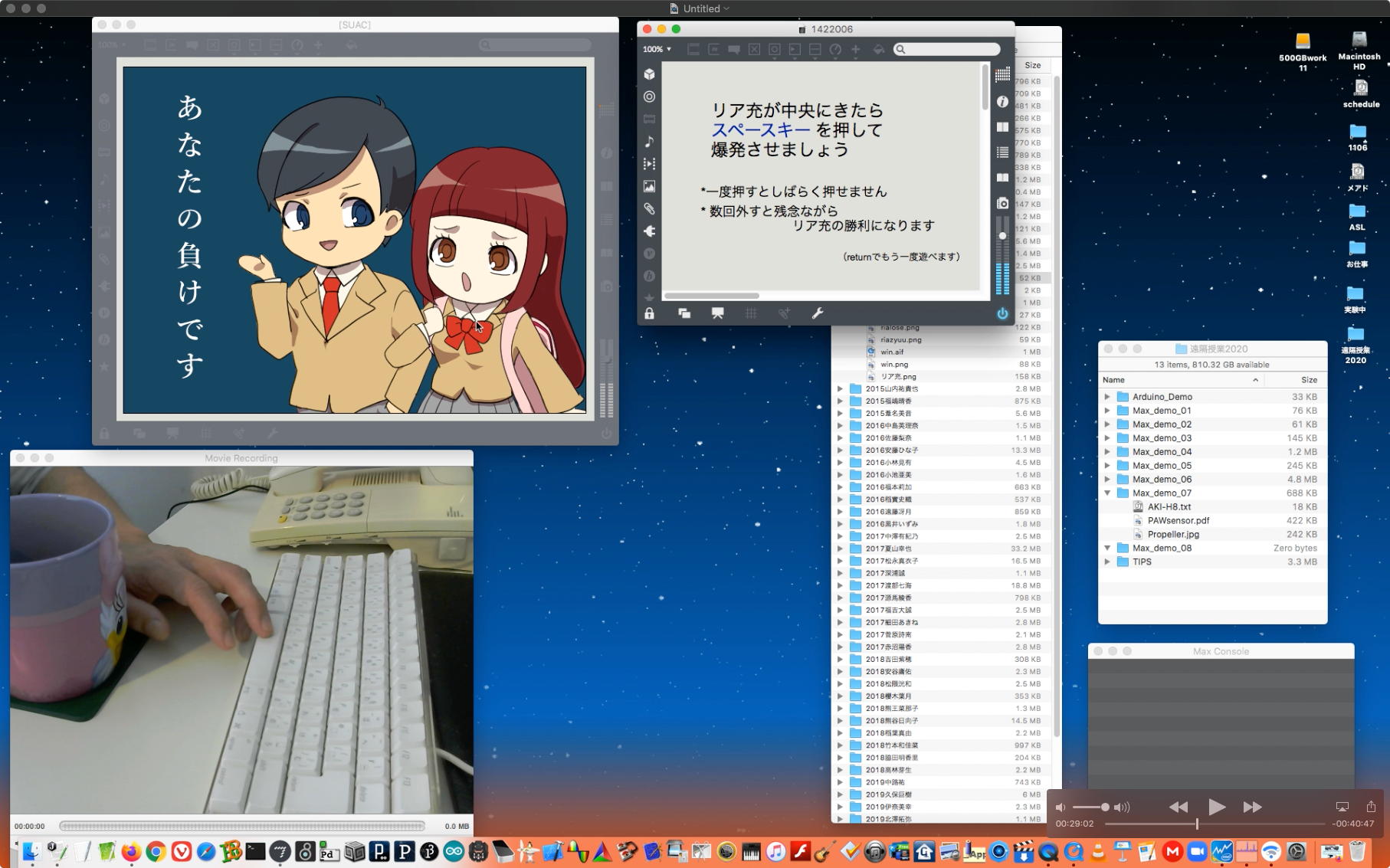The width and height of the screenshot is (1390, 868).
Task: Click the patcher search field
Action: (x=950, y=49)
